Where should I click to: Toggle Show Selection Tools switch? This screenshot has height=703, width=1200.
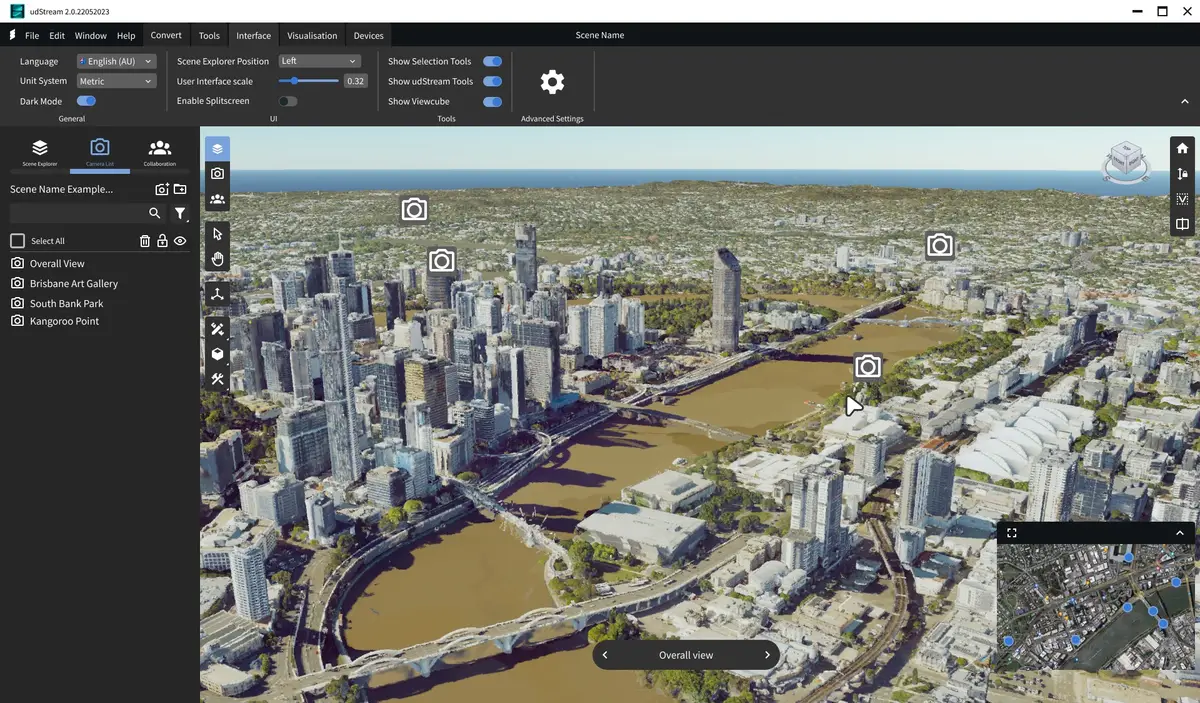click(x=492, y=61)
